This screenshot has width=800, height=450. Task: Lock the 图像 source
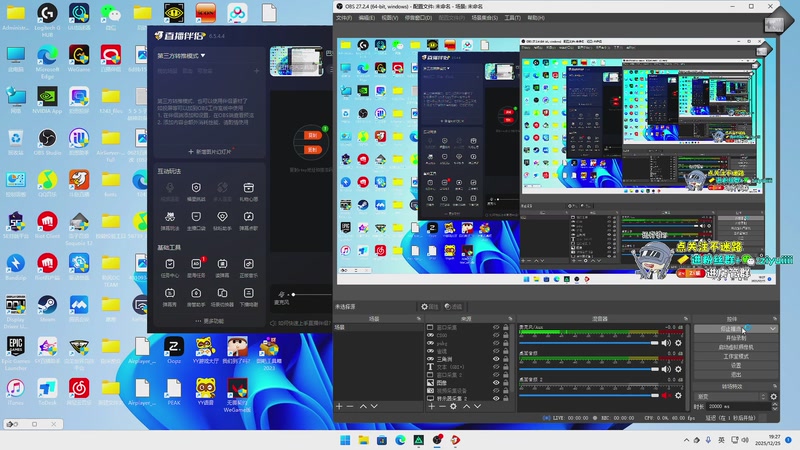point(506,382)
